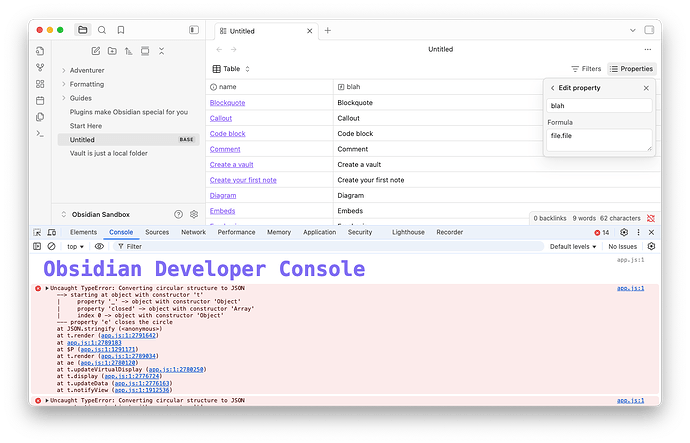Image resolution: width=690 pixels, height=443 pixels.
Task: Add a new tab
Action: 327,30
